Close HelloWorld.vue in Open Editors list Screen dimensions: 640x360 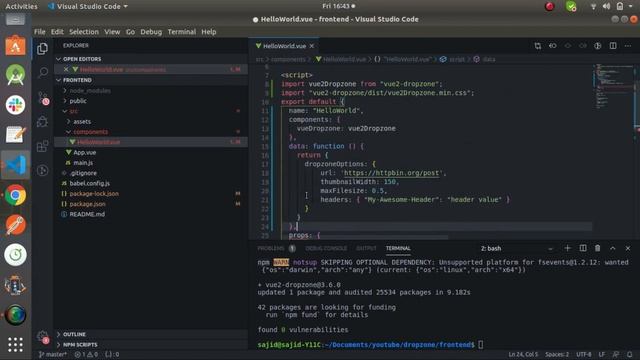pyautogui.click(x=66, y=69)
